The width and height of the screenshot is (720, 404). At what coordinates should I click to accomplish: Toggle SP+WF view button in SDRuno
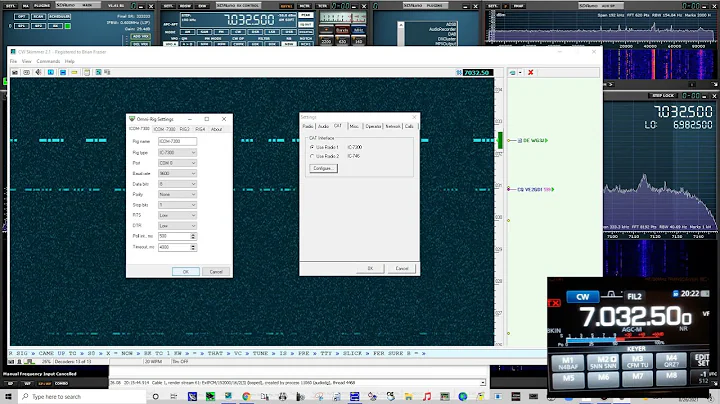pyautogui.click(x=45, y=383)
